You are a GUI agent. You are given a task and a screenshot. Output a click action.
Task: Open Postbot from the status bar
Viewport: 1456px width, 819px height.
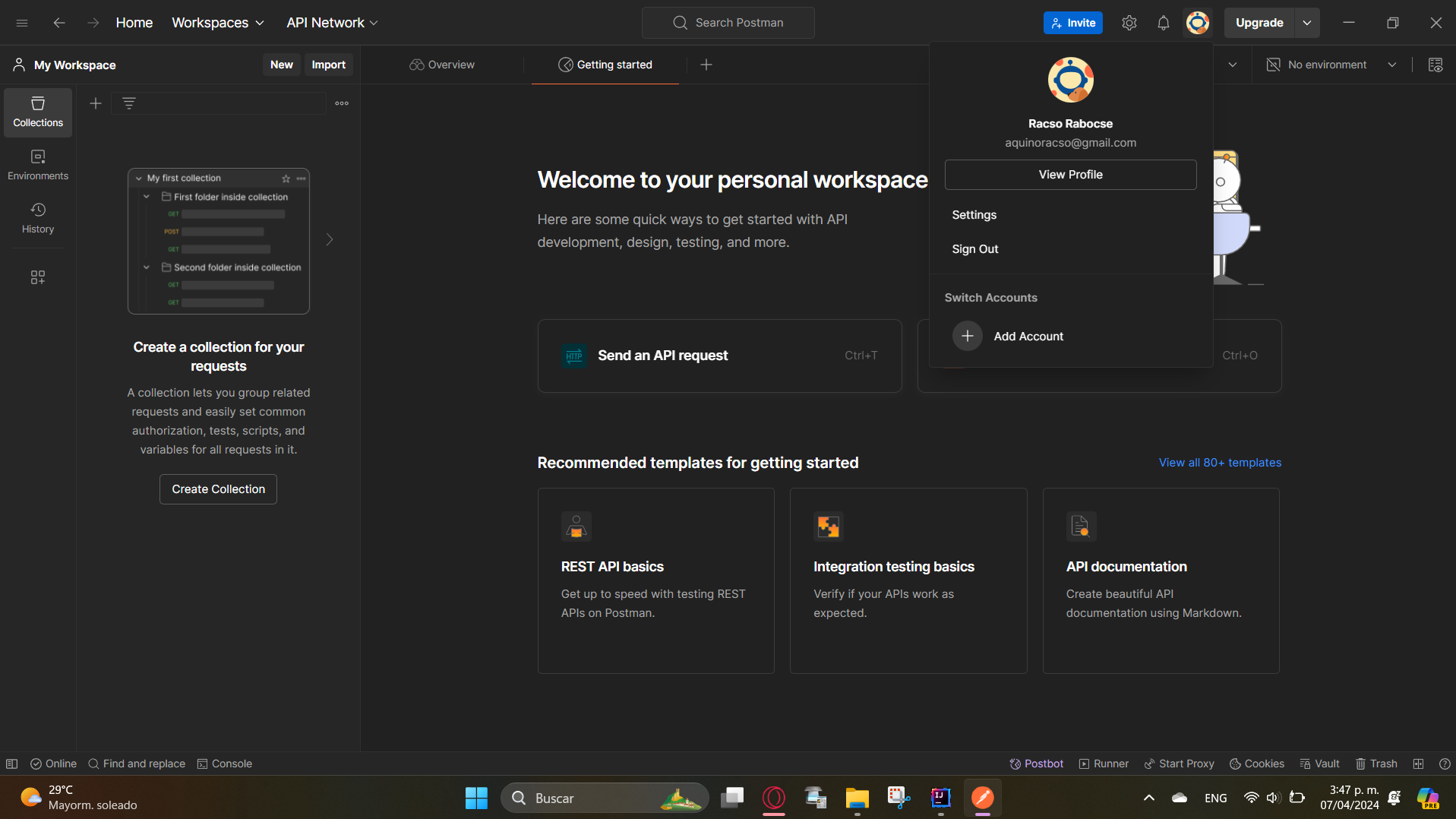(x=1036, y=764)
